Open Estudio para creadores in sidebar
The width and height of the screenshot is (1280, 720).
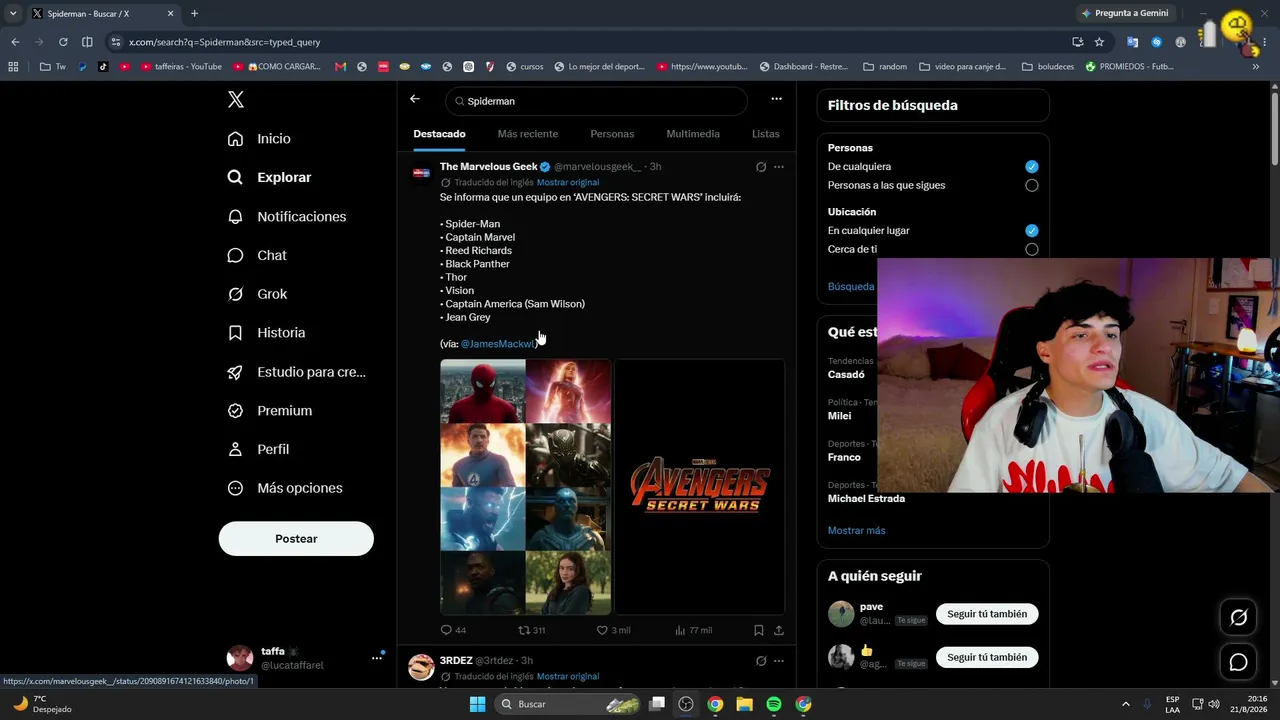297,372
